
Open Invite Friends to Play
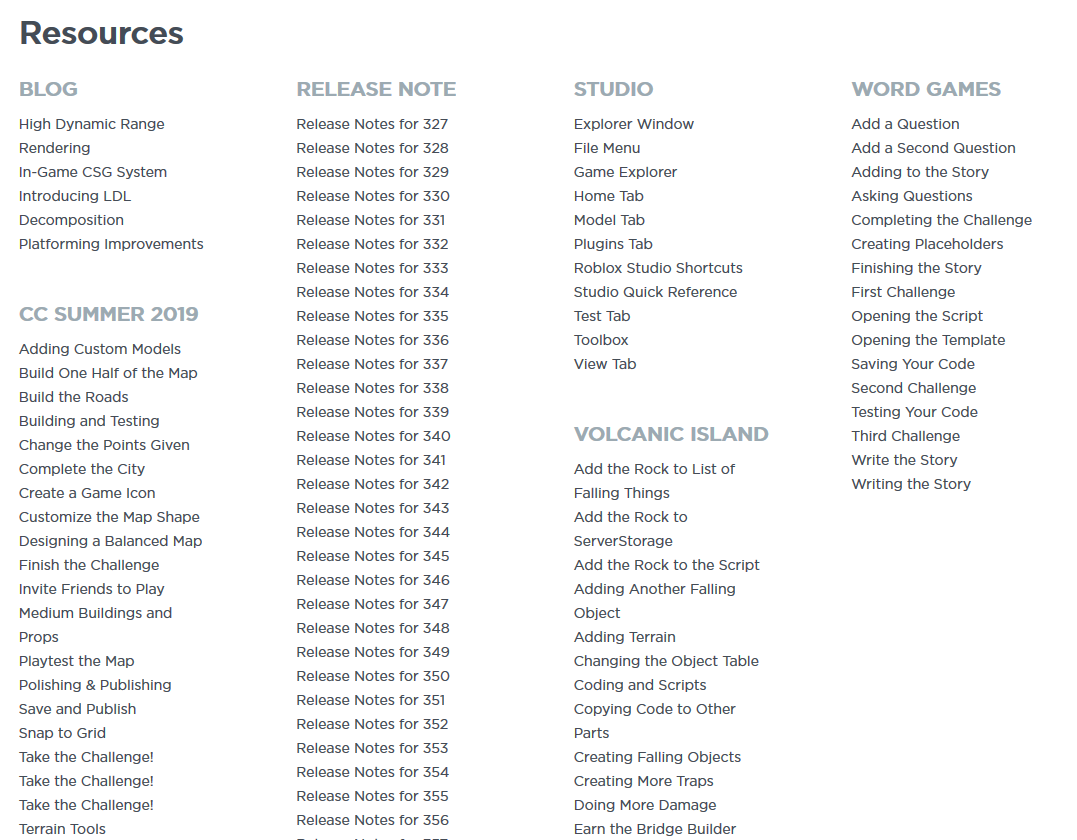pyautogui.click(x=92, y=589)
